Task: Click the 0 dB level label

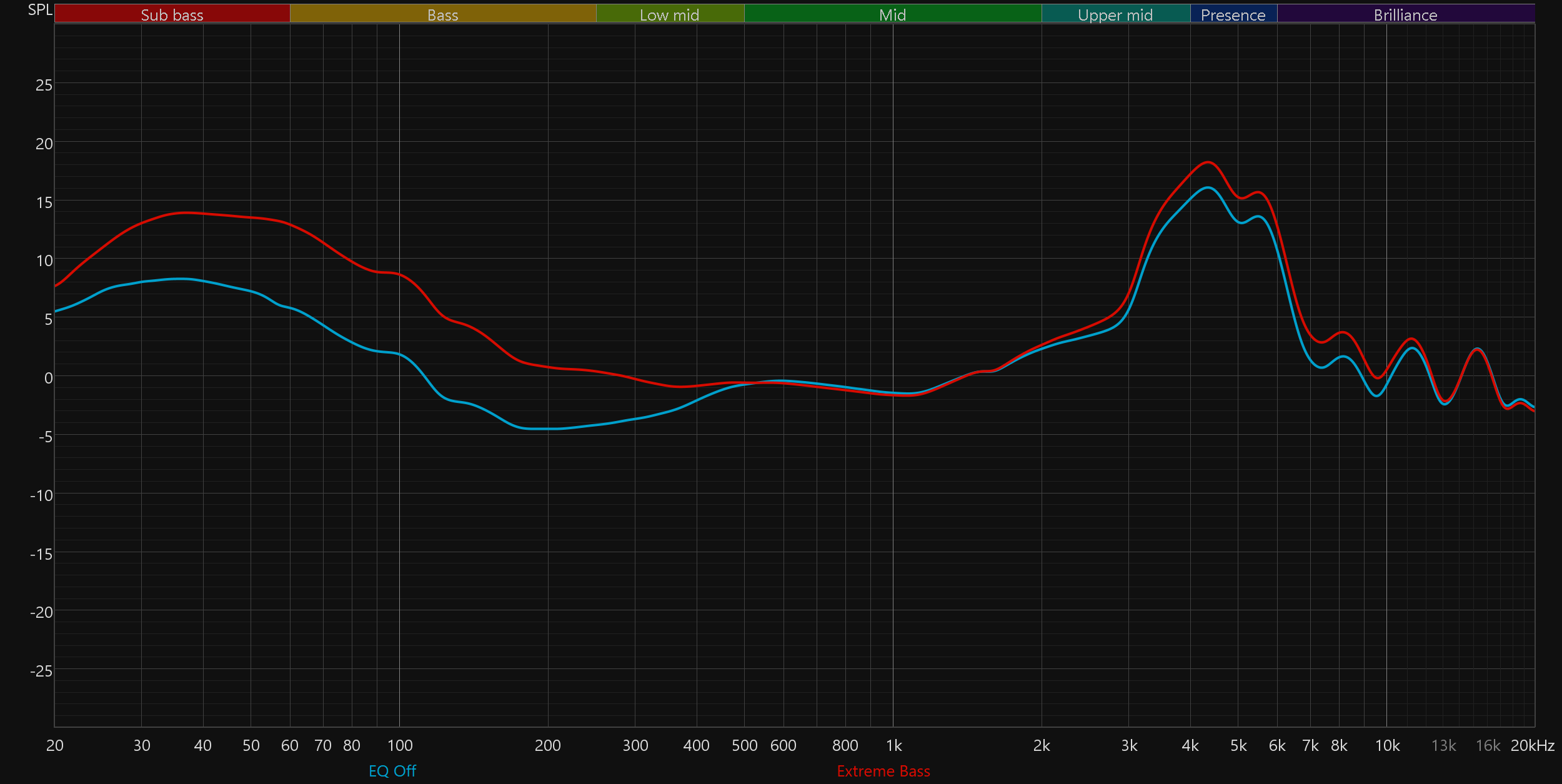Action: tap(48, 378)
